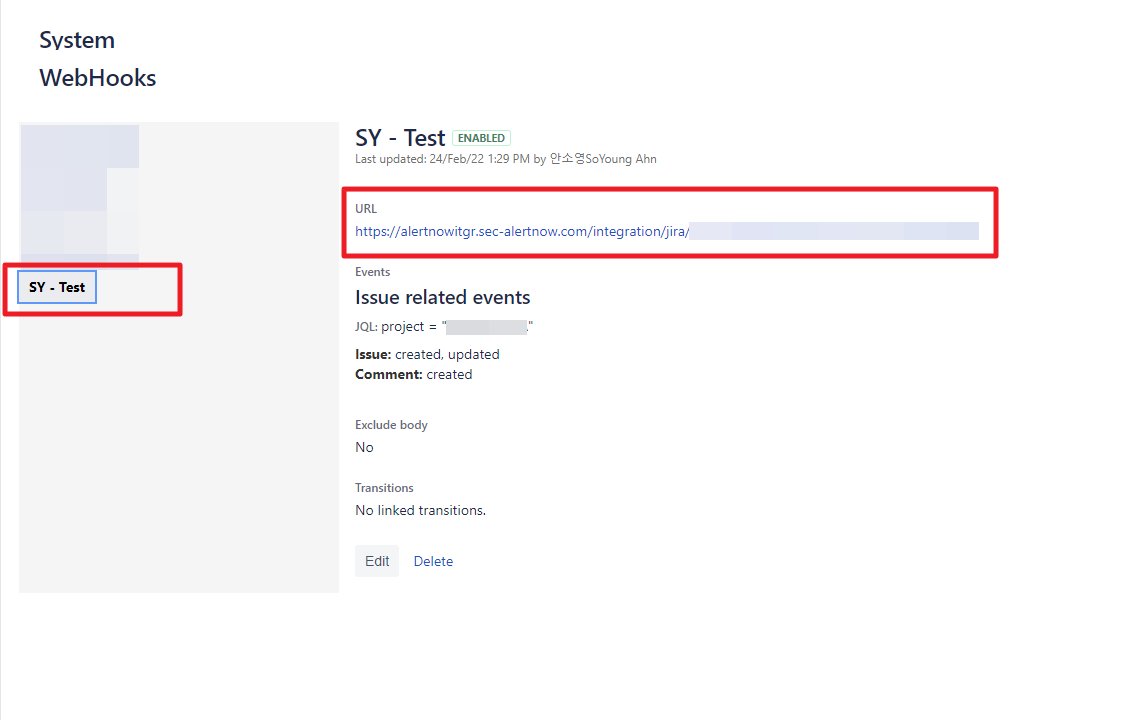The image size is (1144, 720).
Task: Click the No linked transitions text
Action: pos(420,510)
